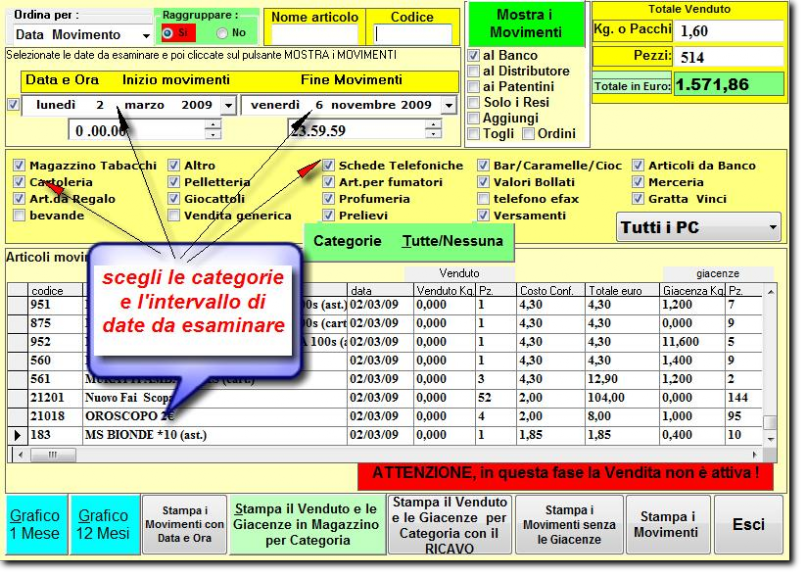Image resolution: width=806 pixels, height=577 pixels.
Task: Open the start date picker dropdown
Action: tap(228, 105)
